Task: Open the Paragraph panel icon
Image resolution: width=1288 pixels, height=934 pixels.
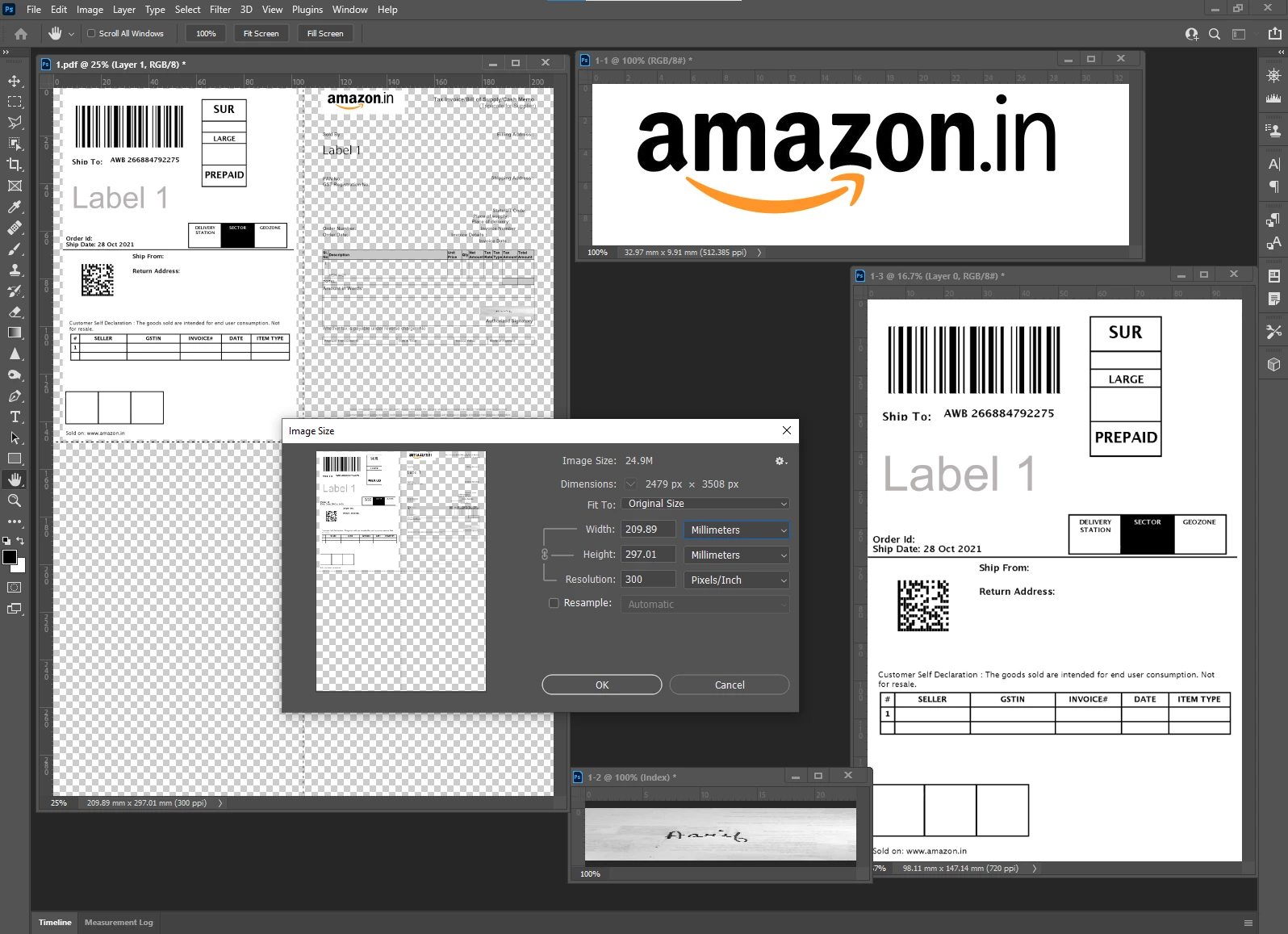Action: tap(1273, 186)
